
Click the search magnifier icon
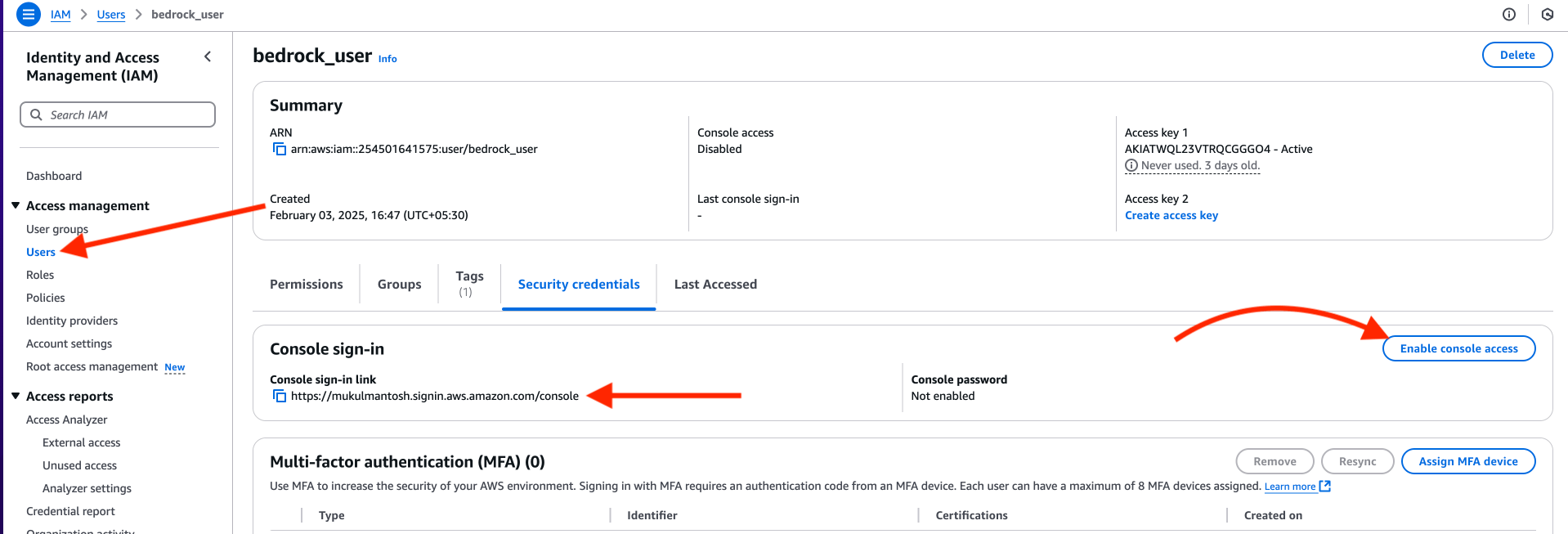coord(36,114)
